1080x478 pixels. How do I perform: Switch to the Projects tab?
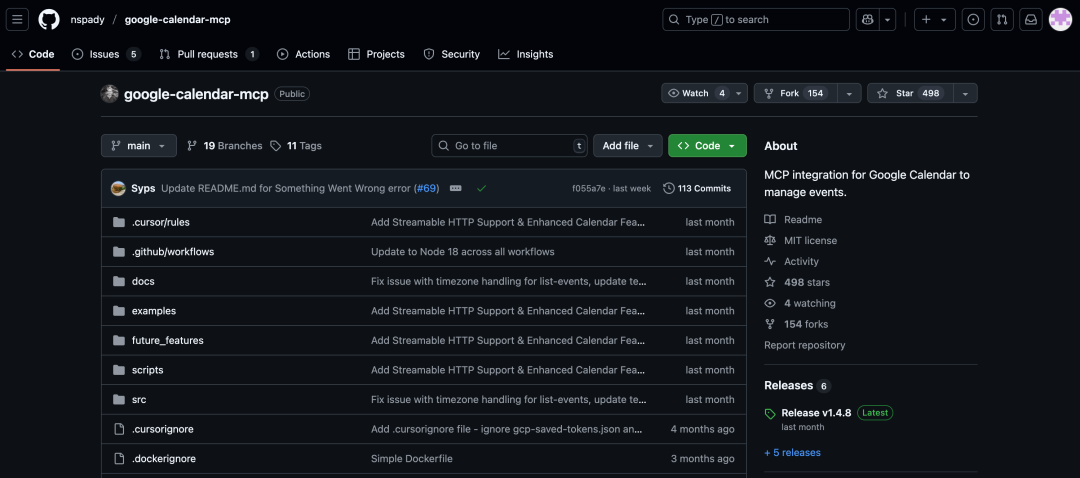376,54
